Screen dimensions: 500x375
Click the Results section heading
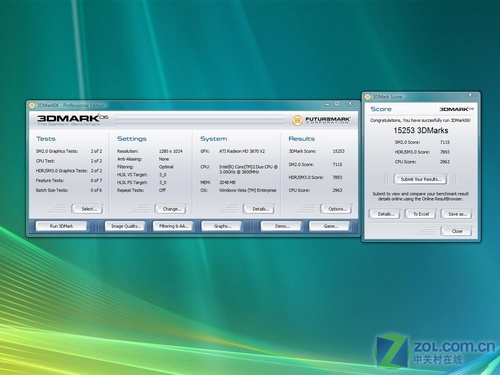pyautogui.click(x=302, y=139)
